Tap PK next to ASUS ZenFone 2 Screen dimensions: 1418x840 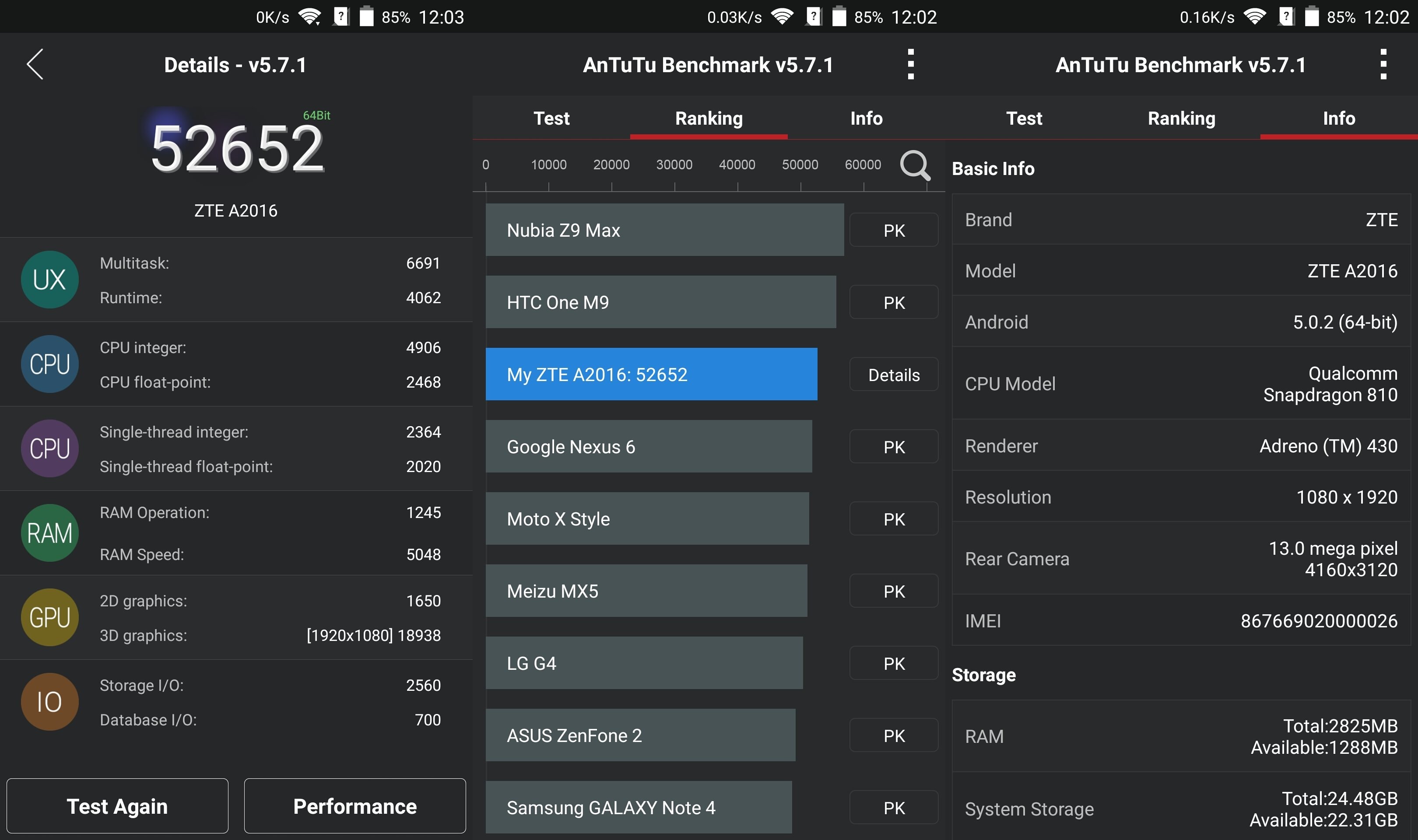[894, 735]
